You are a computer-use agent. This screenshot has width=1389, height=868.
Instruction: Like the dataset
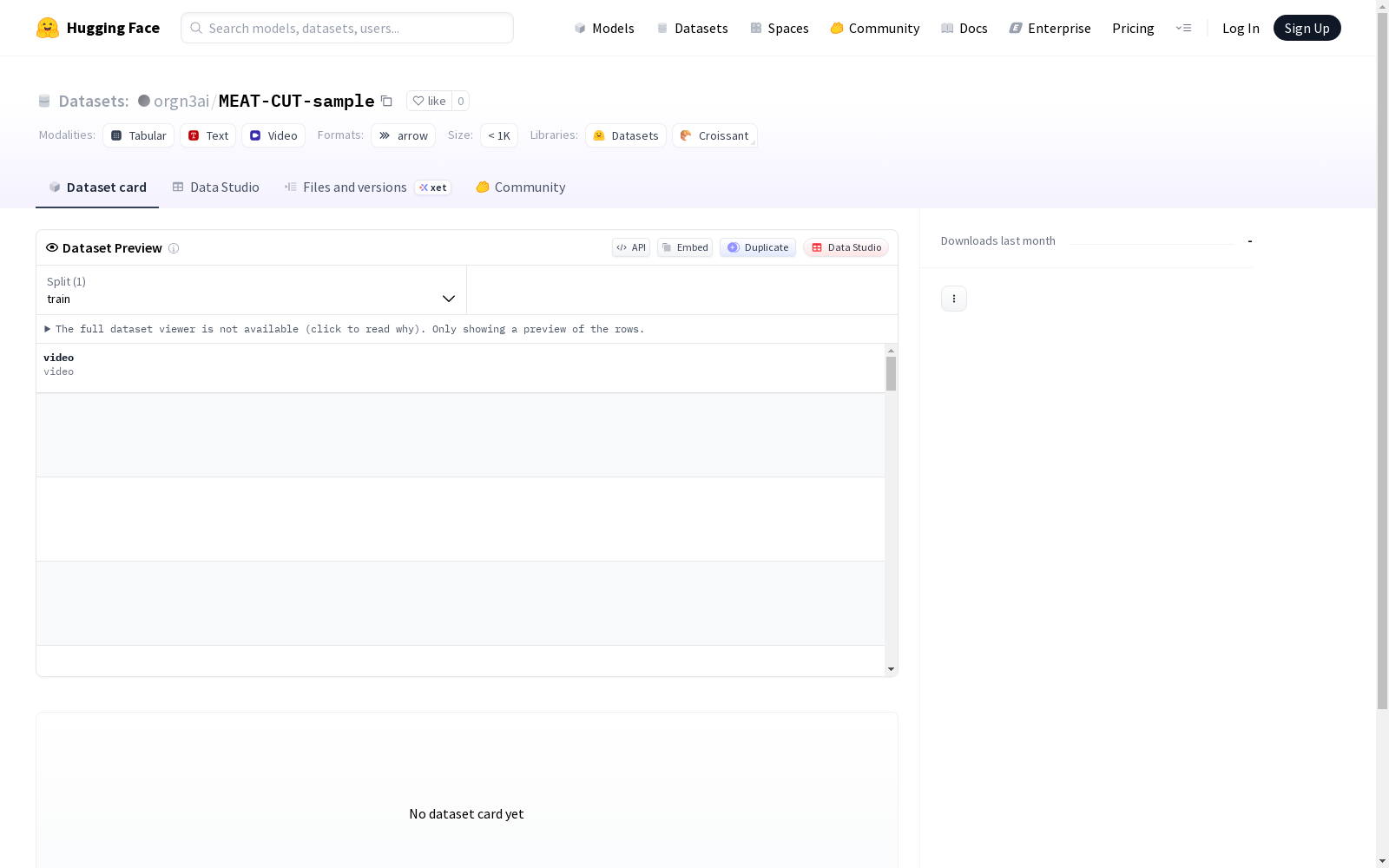click(429, 101)
